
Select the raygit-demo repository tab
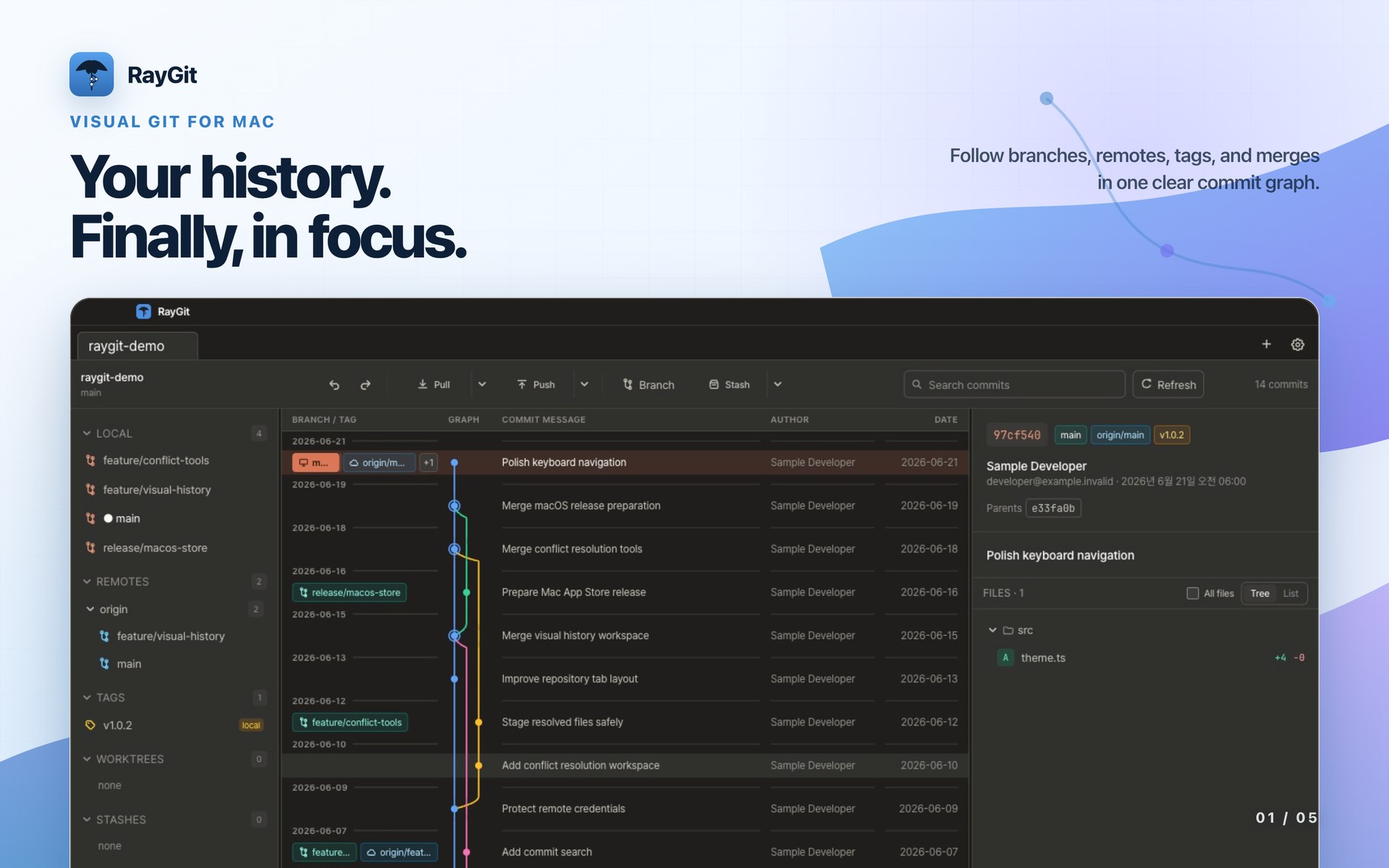[137, 346]
